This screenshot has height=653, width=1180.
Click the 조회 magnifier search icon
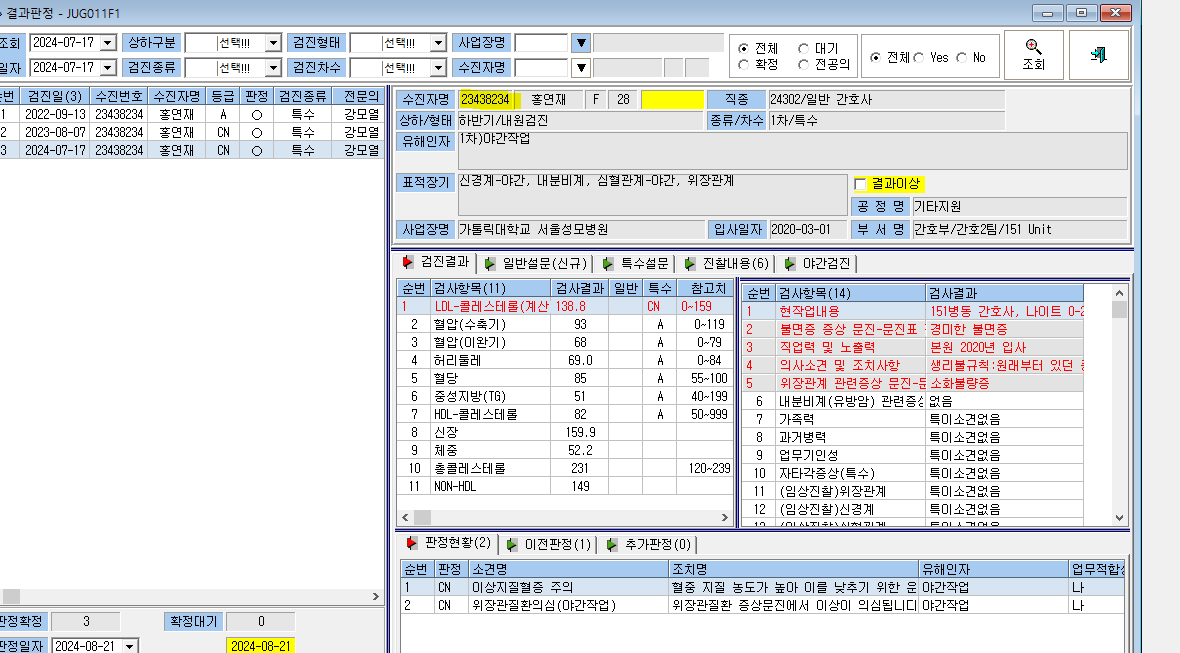[x=1033, y=47]
